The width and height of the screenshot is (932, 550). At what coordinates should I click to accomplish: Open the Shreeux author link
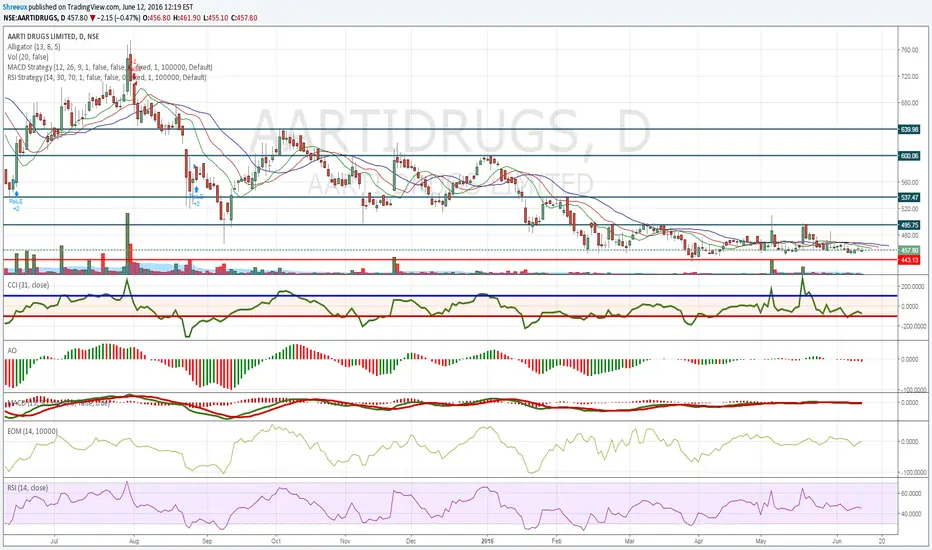coord(14,7)
